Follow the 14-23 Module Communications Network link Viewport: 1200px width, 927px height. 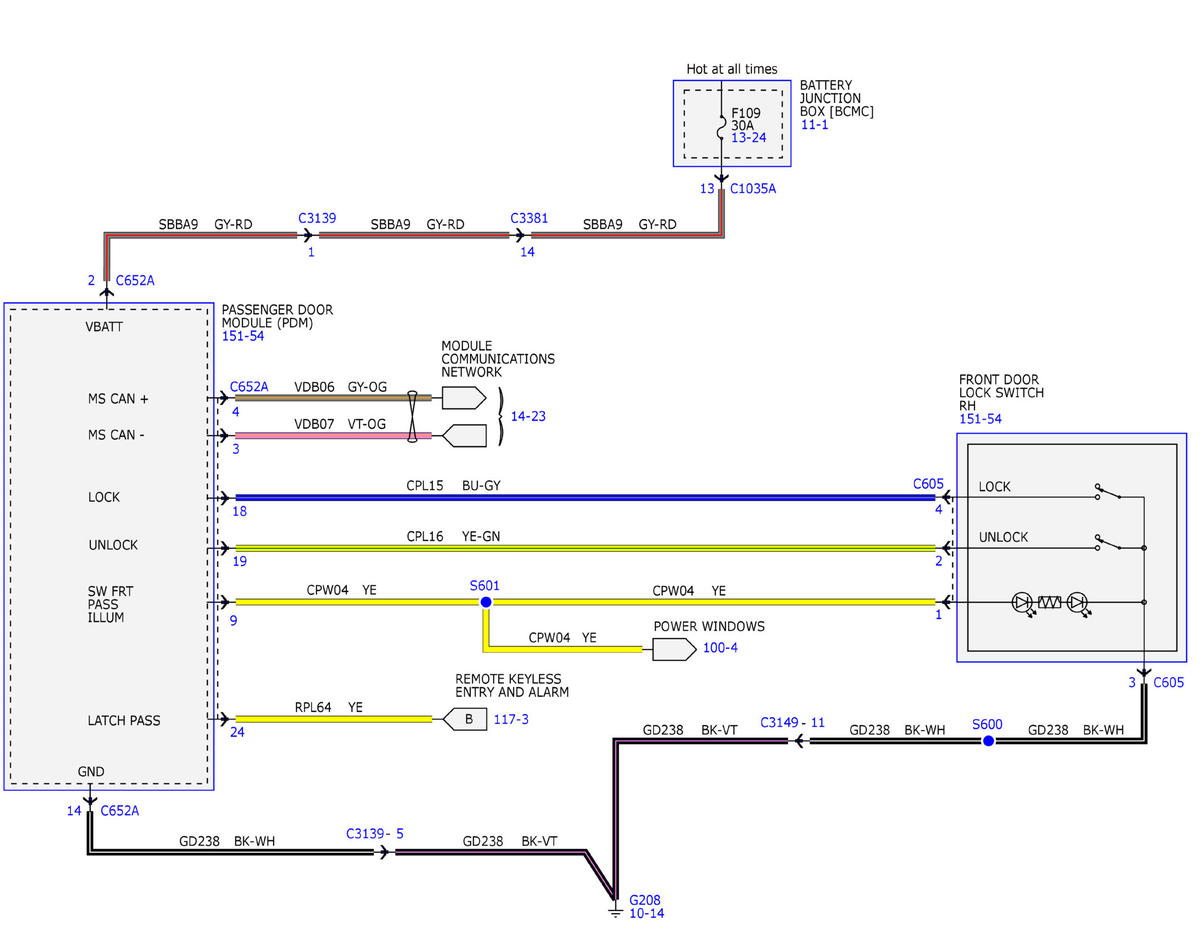pos(528,416)
